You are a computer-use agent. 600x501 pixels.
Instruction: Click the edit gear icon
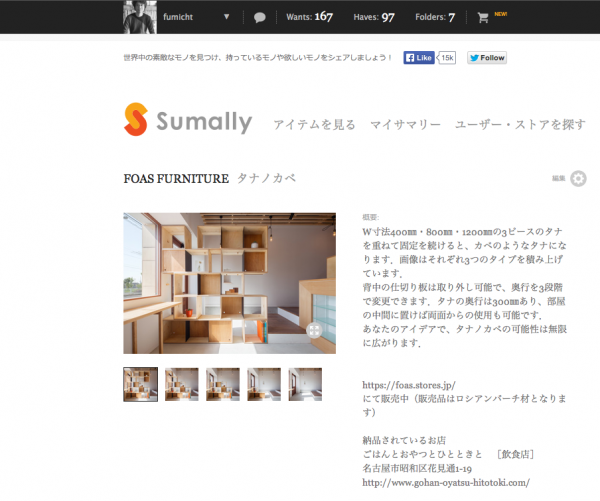click(578, 178)
